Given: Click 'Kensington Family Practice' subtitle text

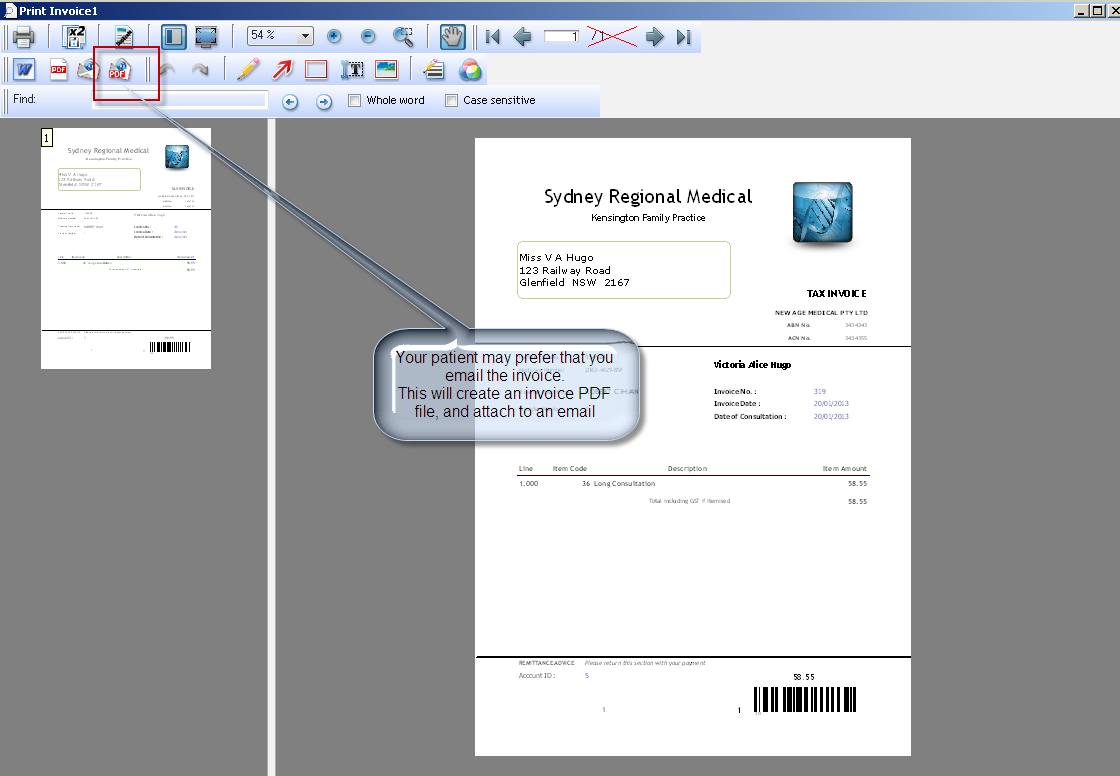Looking at the screenshot, I should pyautogui.click(x=648, y=218).
